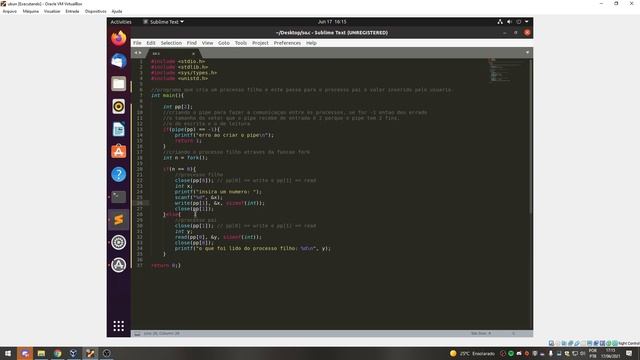Open VirtualBox Arquivo menu
Image resolution: width=640 pixels, height=360 pixels.
point(10,11)
